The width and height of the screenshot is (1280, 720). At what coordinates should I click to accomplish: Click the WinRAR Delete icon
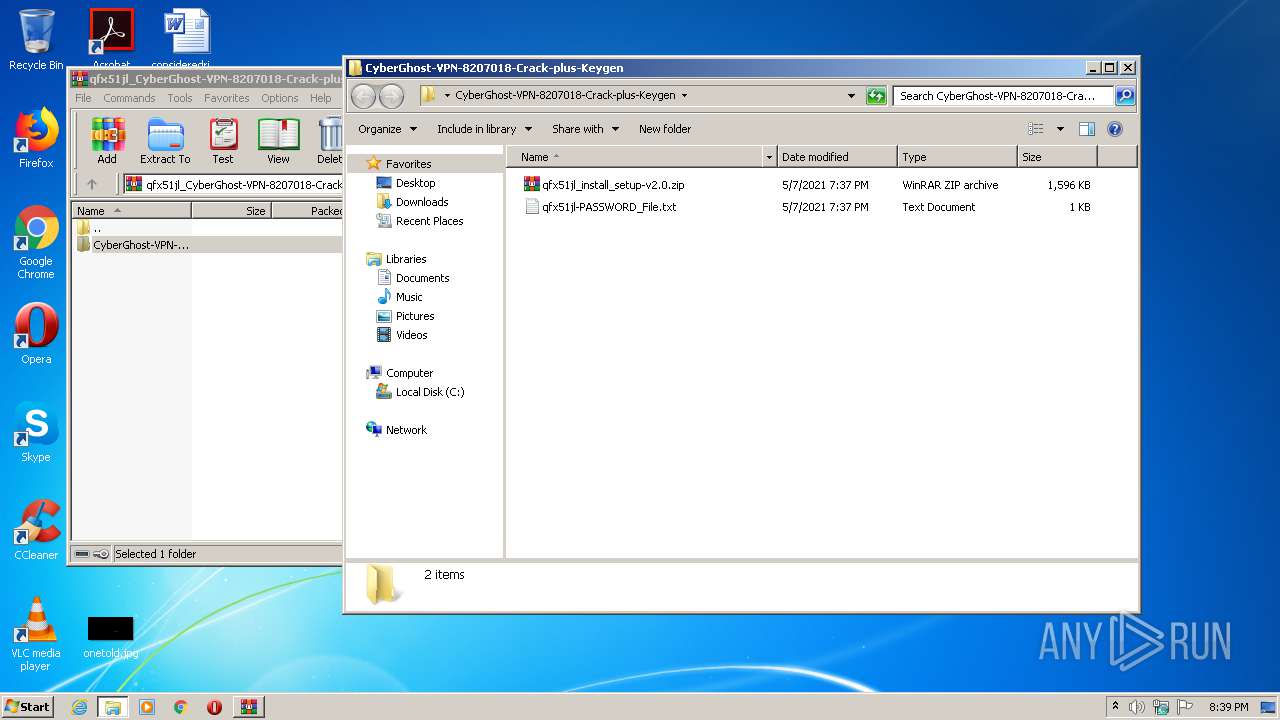point(330,140)
